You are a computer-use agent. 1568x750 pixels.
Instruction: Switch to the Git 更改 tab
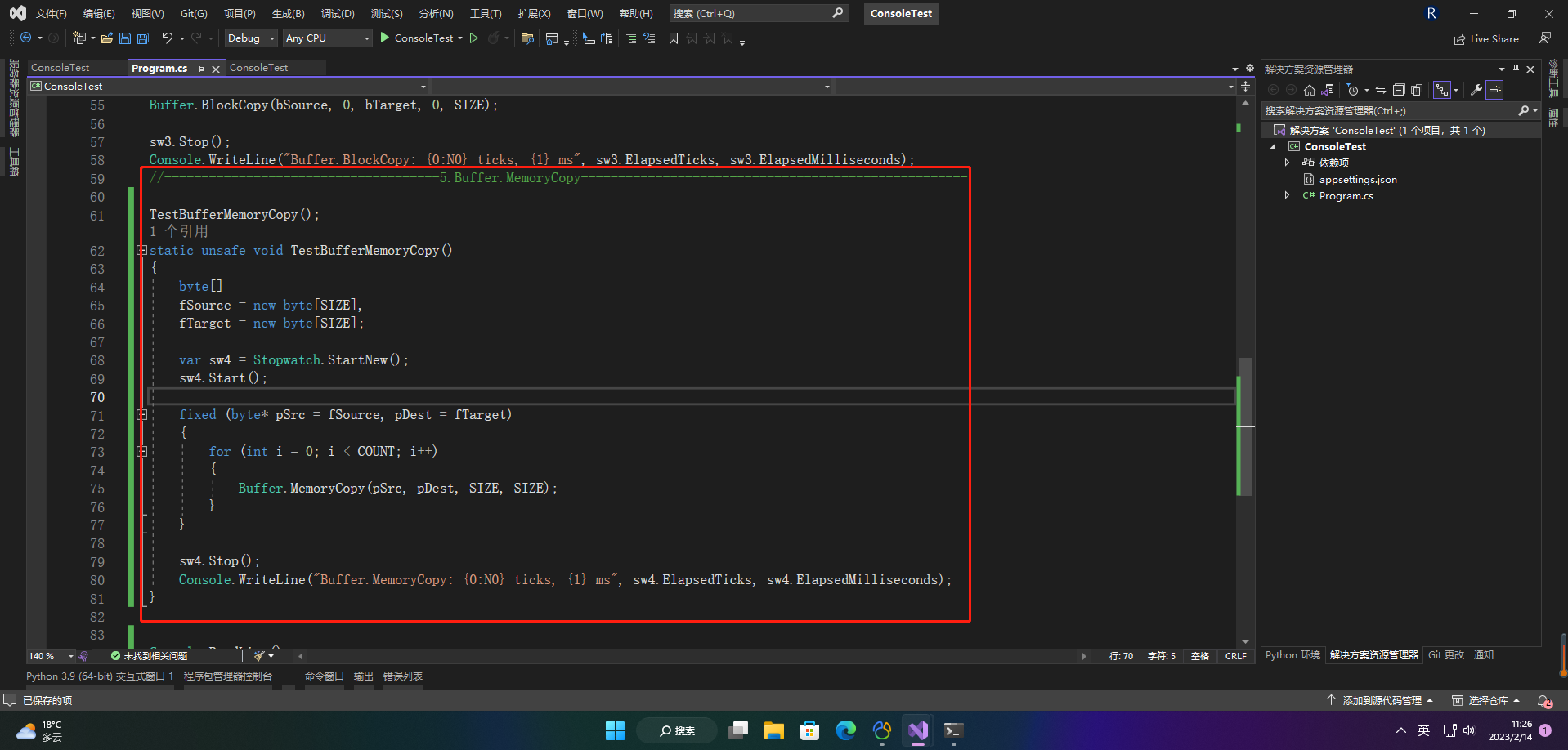click(x=1445, y=654)
